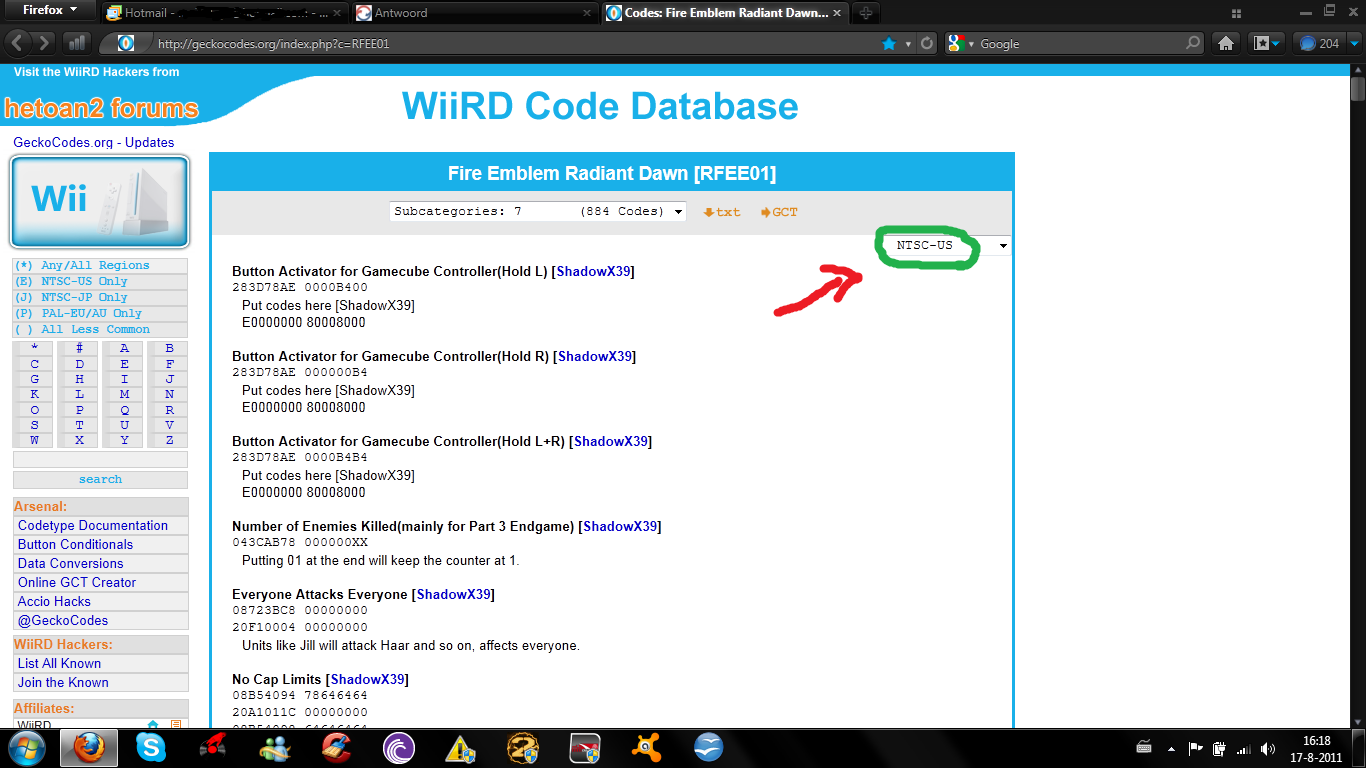Go to the browser home page
The height and width of the screenshot is (768, 1366).
tap(1226, 43)
